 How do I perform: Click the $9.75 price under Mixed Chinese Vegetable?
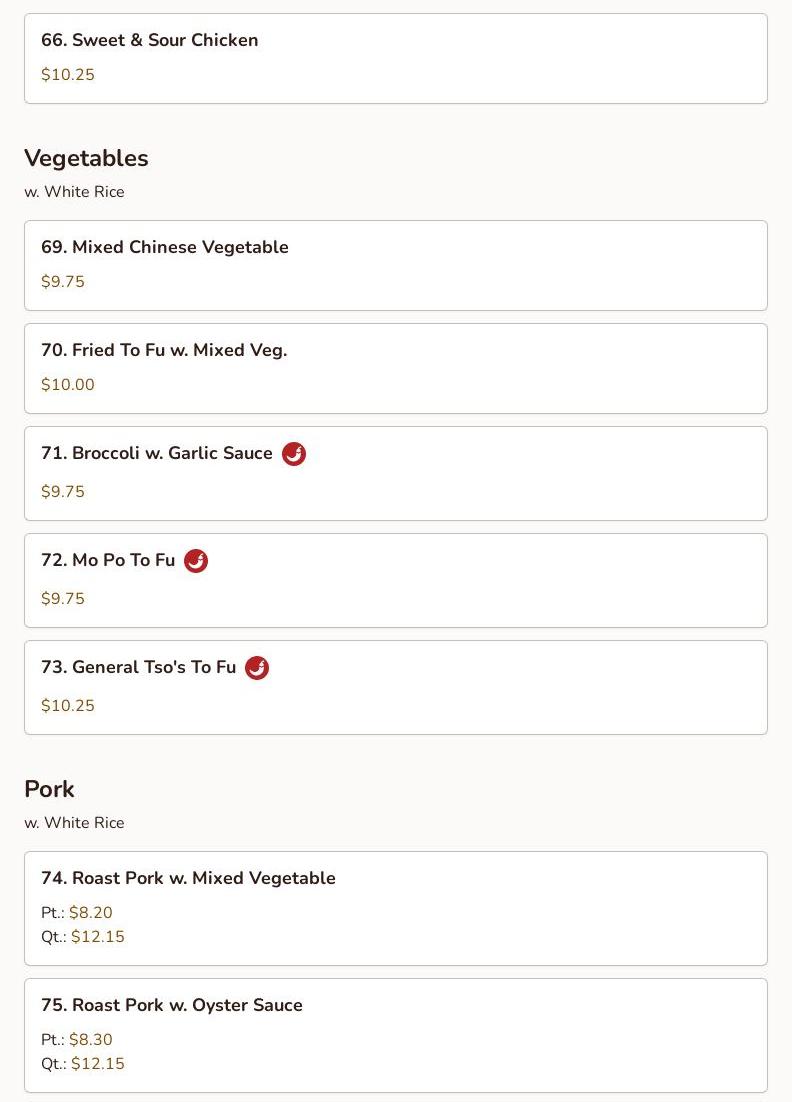coord(63,282)
